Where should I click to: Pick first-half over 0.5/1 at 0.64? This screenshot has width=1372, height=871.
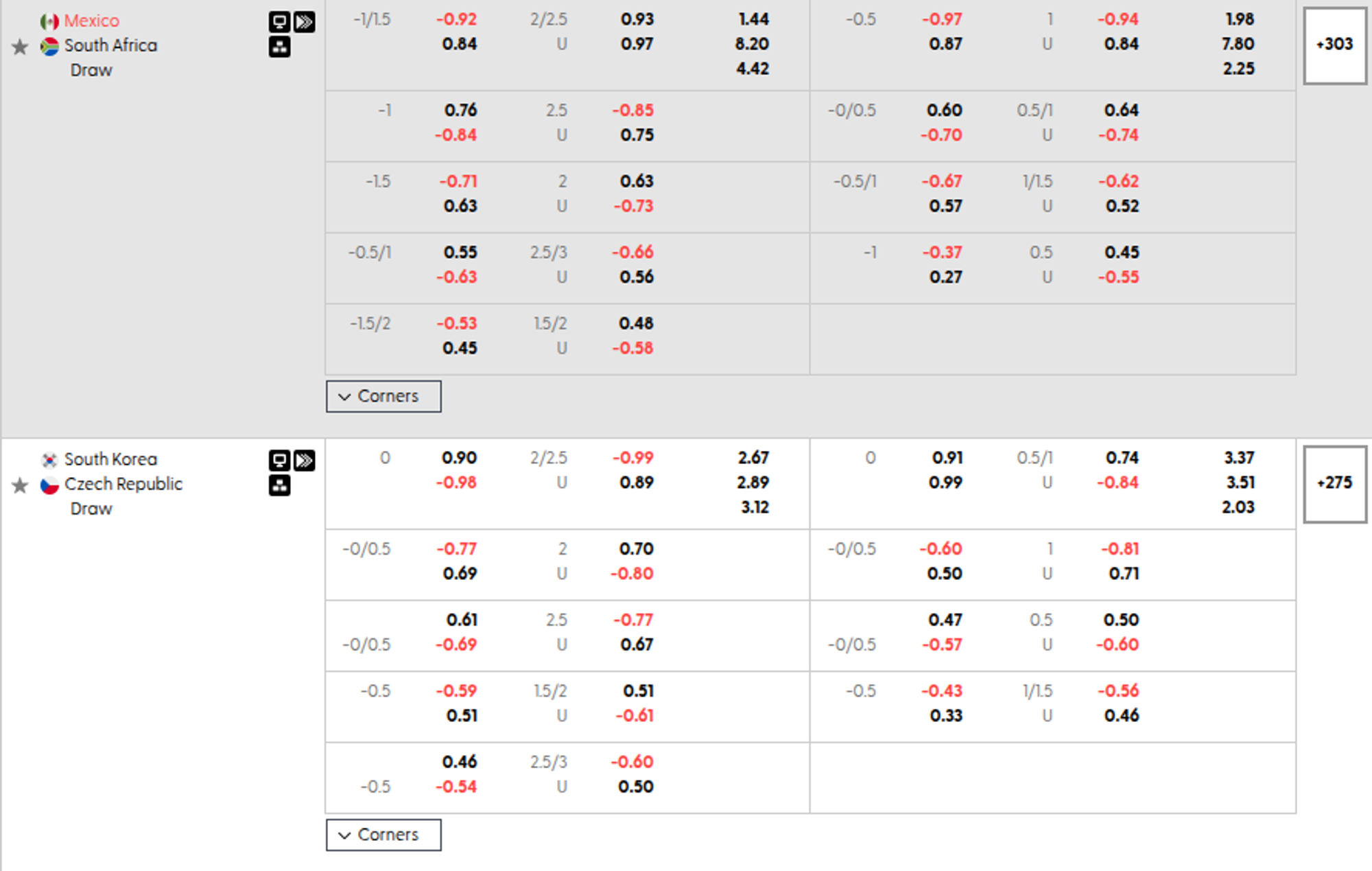point(1122,111)
